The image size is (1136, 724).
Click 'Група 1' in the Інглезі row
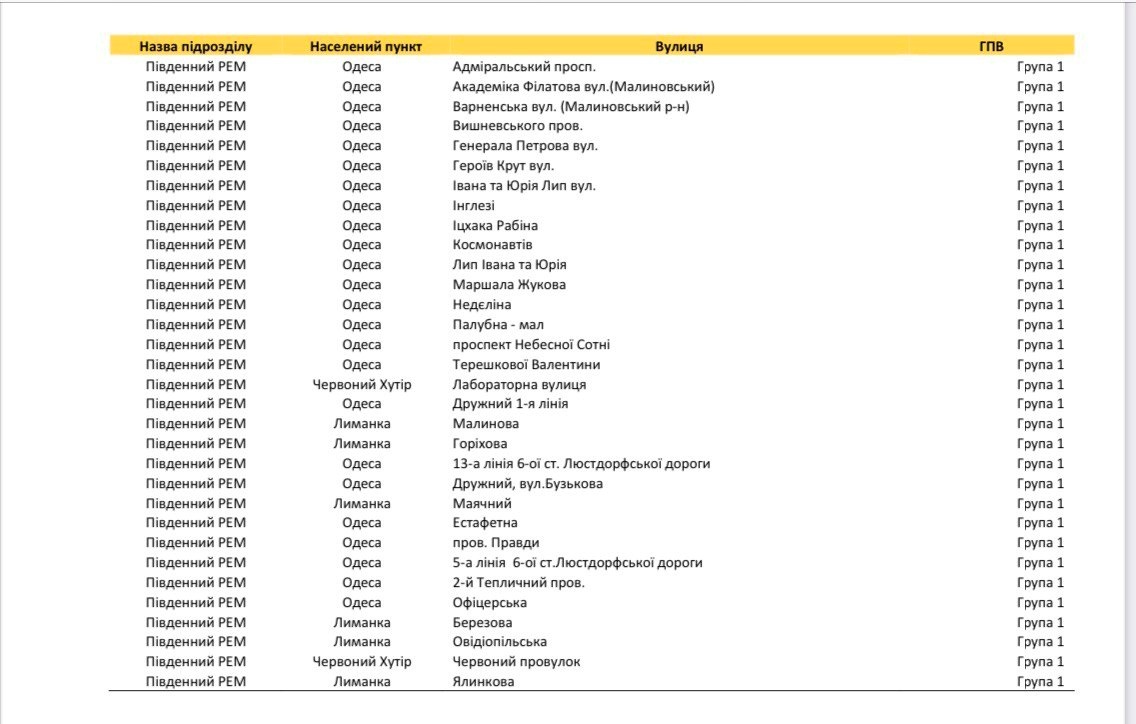click(x=1040, y=206)
